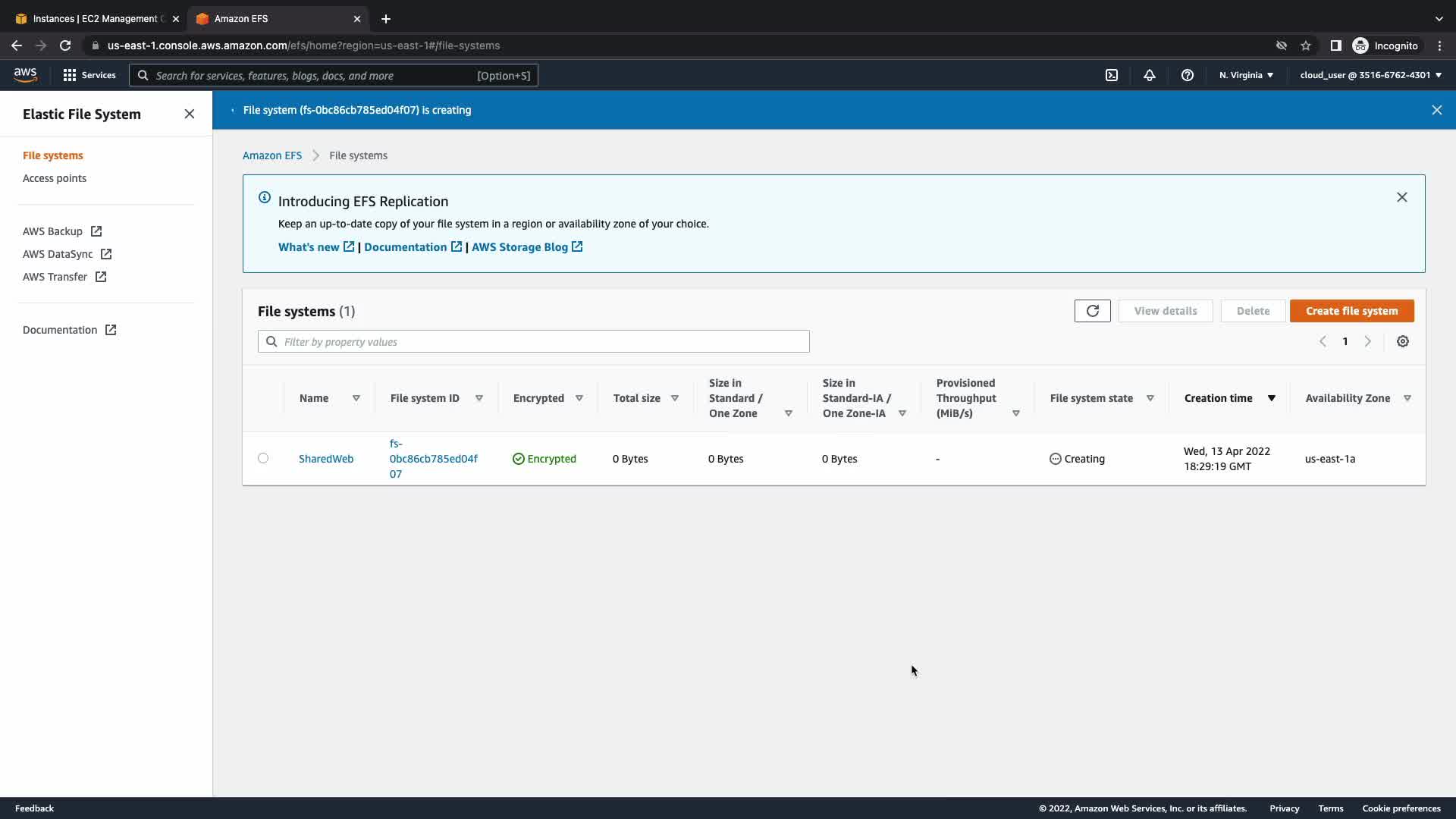
Task: Sort by Creation time column arrow
Action: click(x=1272, y=398)
